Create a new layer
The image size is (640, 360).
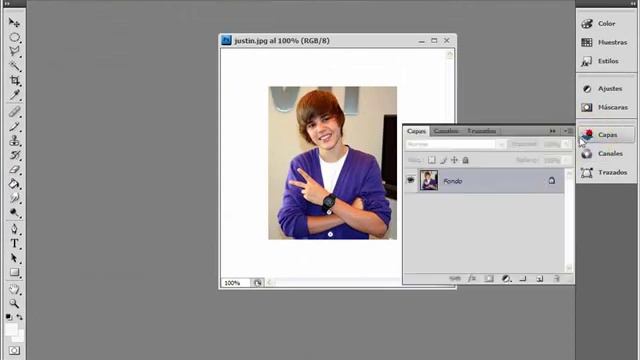tap(540, 278)
